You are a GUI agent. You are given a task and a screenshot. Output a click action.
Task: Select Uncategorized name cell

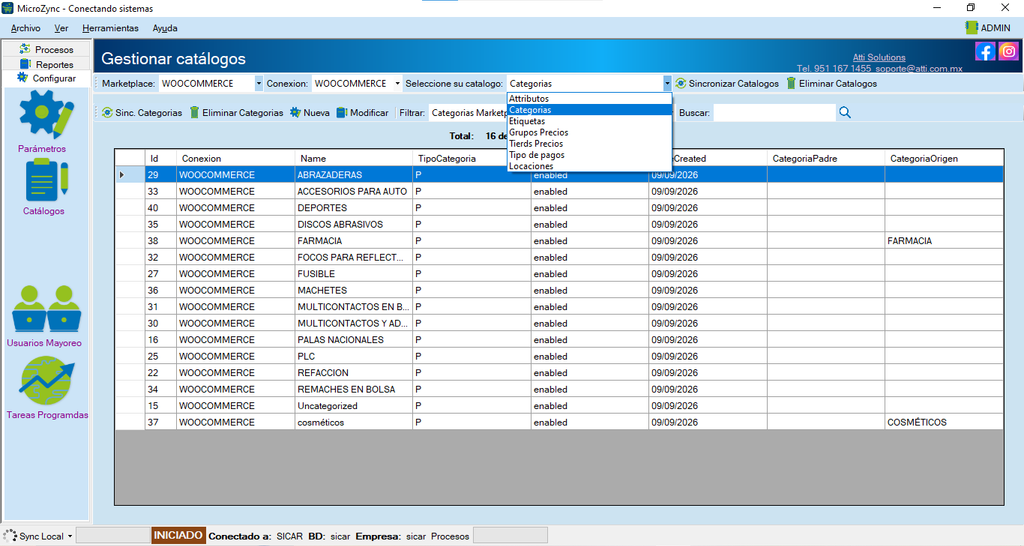click(353, 406)
